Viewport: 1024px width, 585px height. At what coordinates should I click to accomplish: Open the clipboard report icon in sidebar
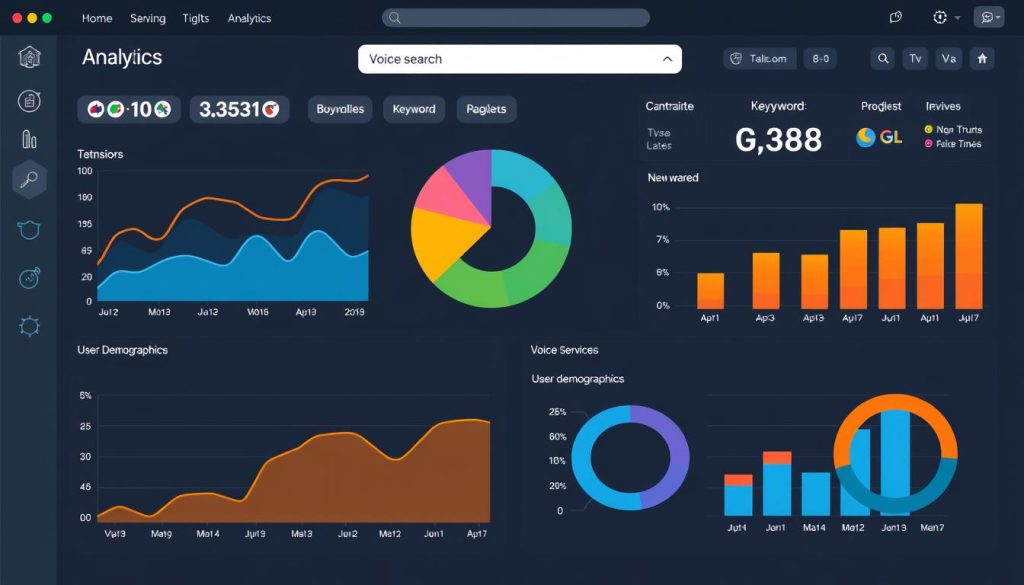pos(29,101)
